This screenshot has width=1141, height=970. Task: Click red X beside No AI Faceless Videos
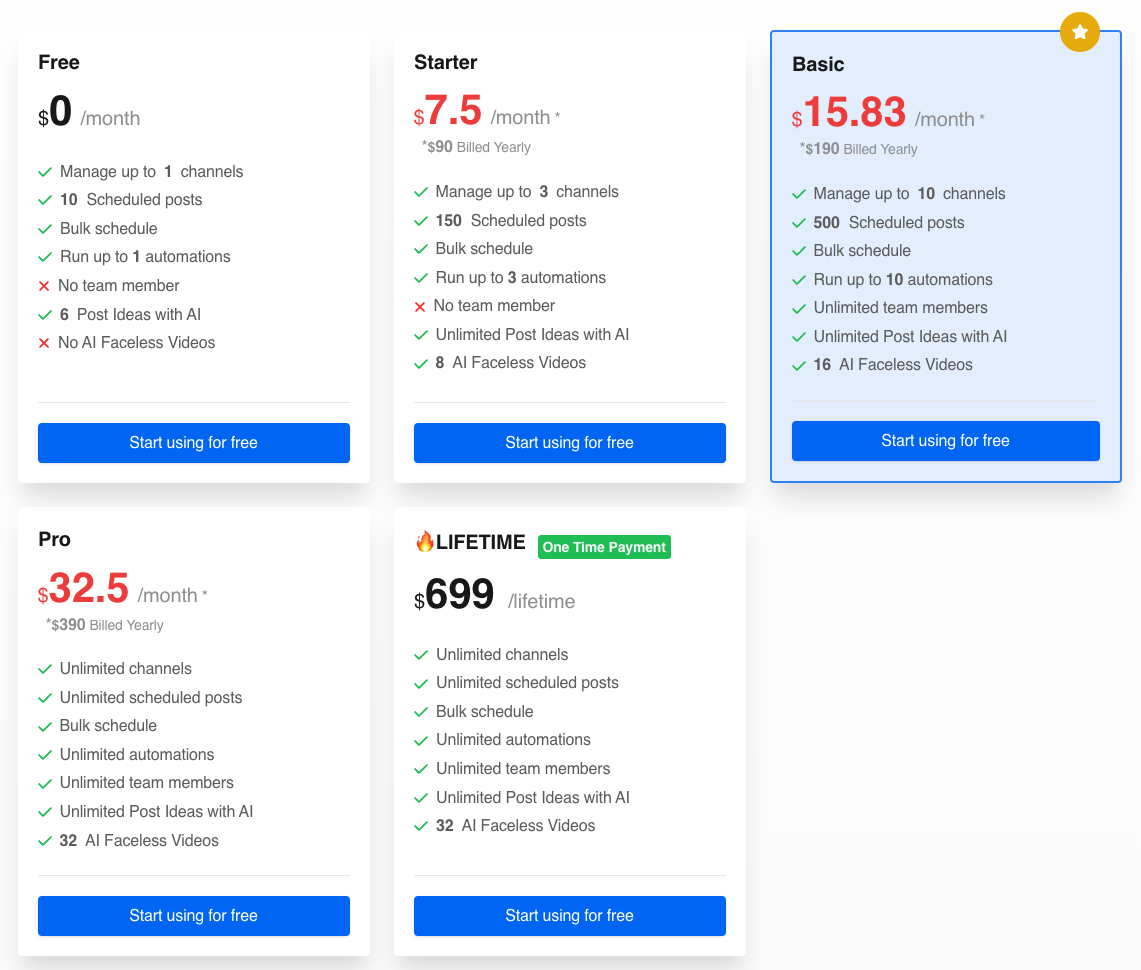44,343
